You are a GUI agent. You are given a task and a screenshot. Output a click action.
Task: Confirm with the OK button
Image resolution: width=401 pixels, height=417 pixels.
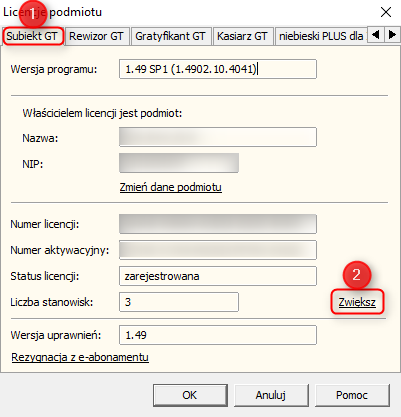click(190, 395)
